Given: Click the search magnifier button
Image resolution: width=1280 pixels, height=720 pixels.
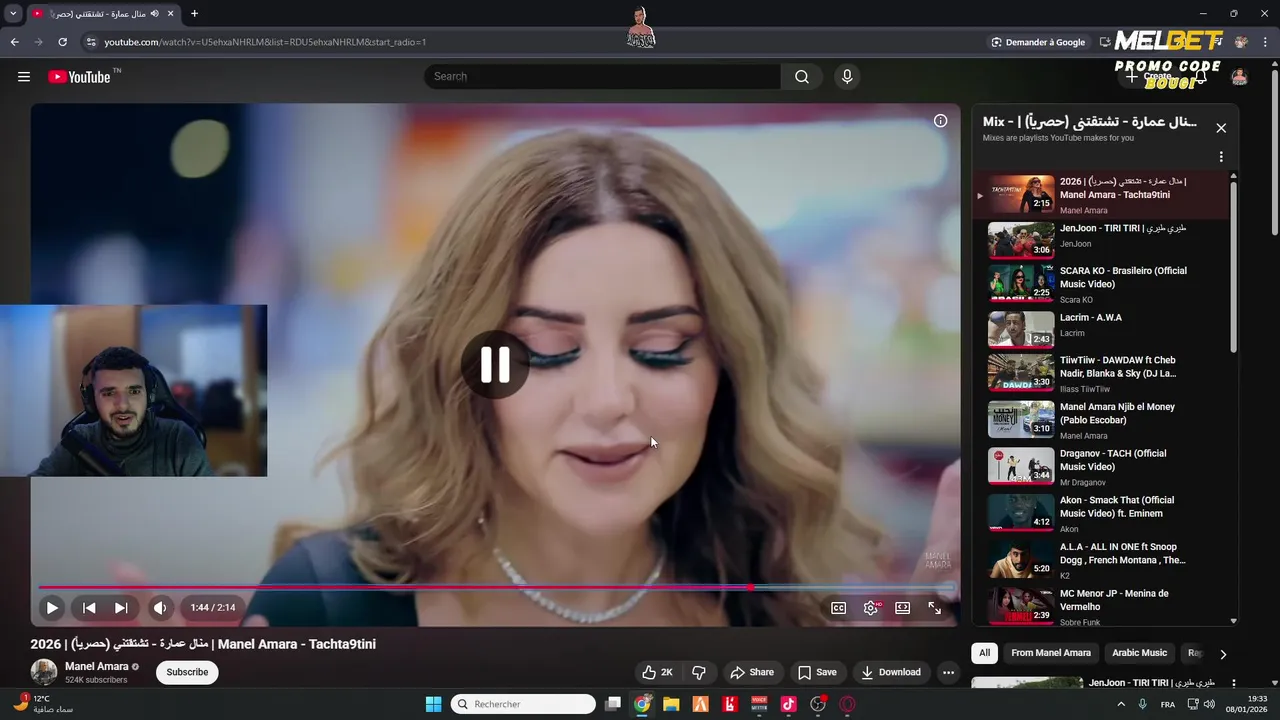Looking at the screenshot, I should tap(802, 77).
